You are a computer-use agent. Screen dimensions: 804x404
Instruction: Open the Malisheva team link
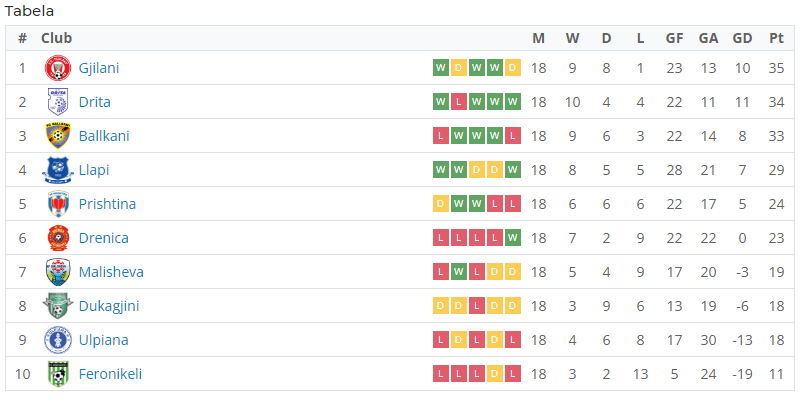click(111, 272)
